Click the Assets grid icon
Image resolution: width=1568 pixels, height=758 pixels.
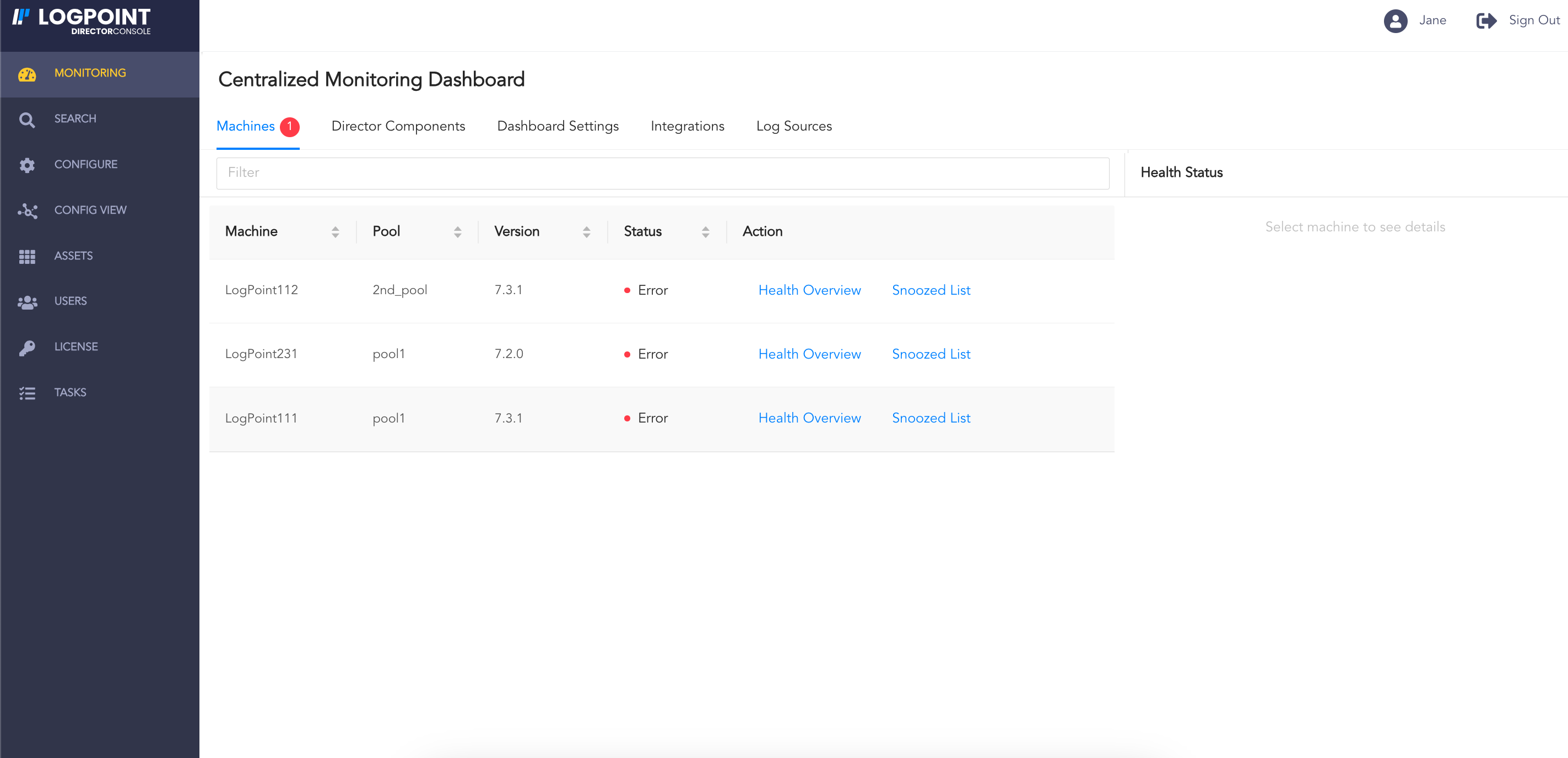[27, 256]
